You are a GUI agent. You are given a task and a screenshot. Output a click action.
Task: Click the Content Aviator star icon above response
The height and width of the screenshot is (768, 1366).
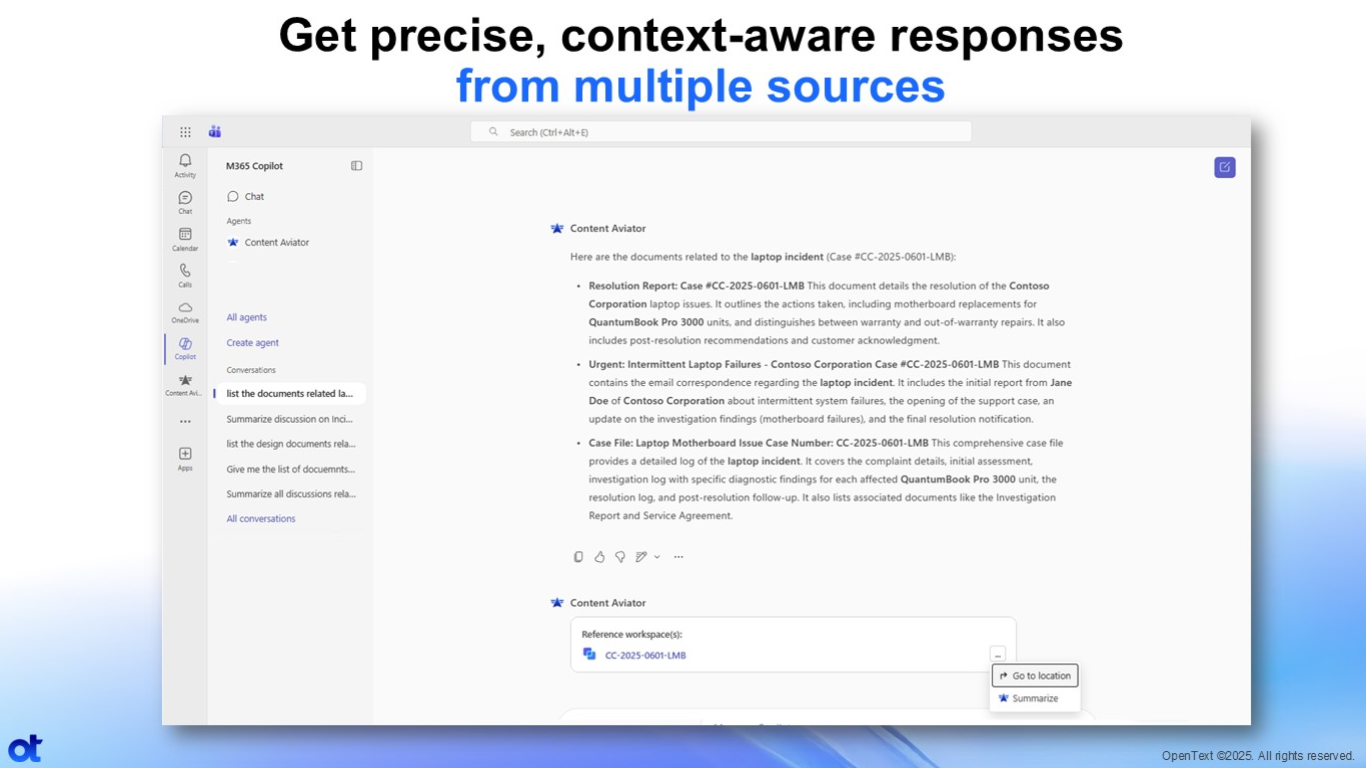(557, 228)
